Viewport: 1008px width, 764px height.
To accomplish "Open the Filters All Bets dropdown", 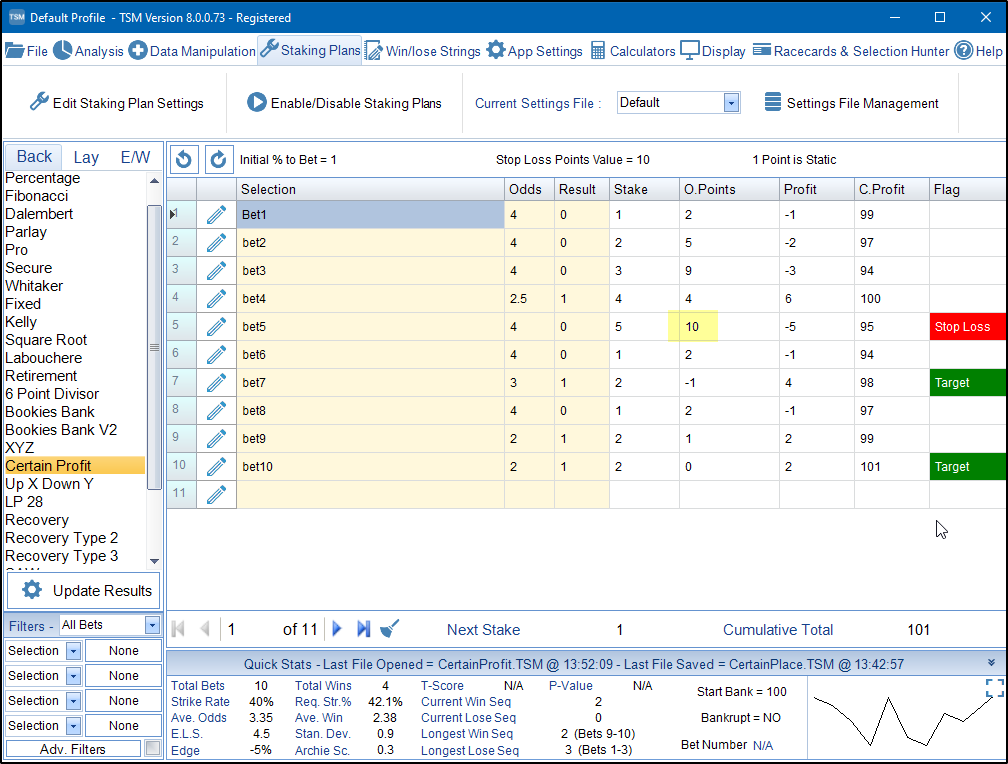I will (152, 625).
